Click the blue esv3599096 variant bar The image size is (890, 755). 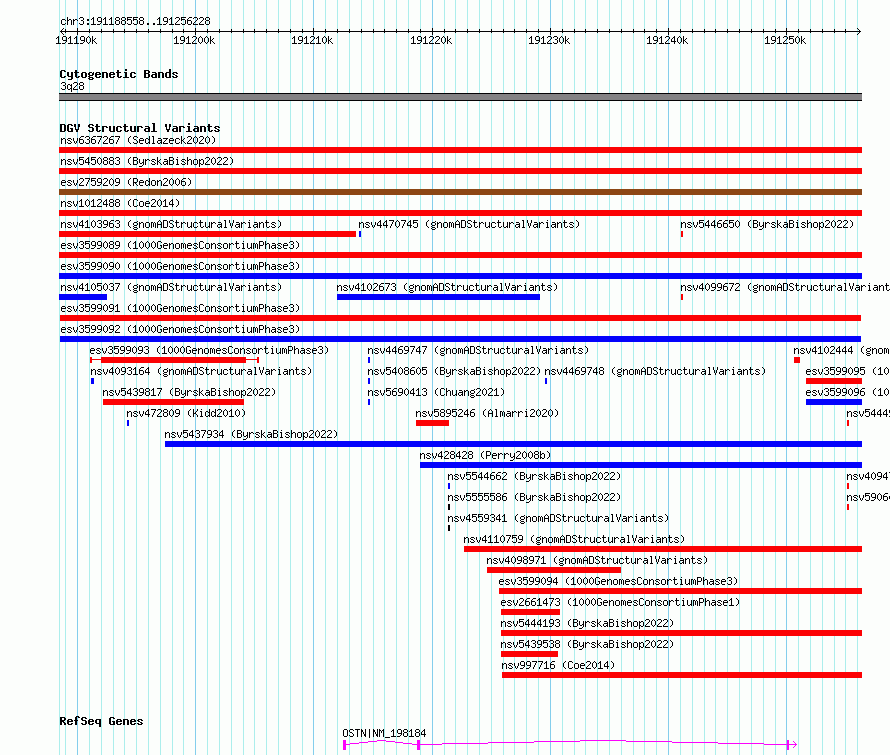tap(834, 402)
